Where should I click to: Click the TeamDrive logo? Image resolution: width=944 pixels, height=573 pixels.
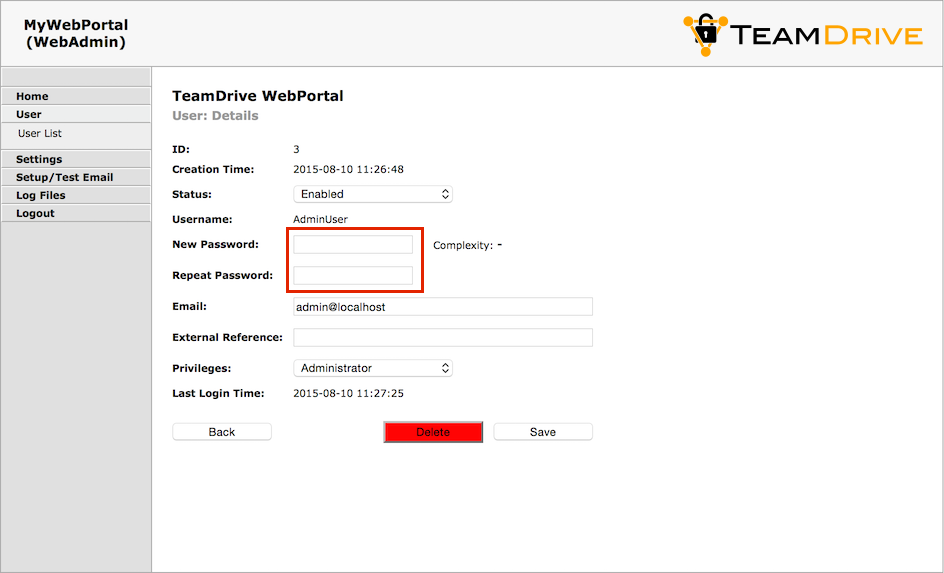(x=803, y=36)
